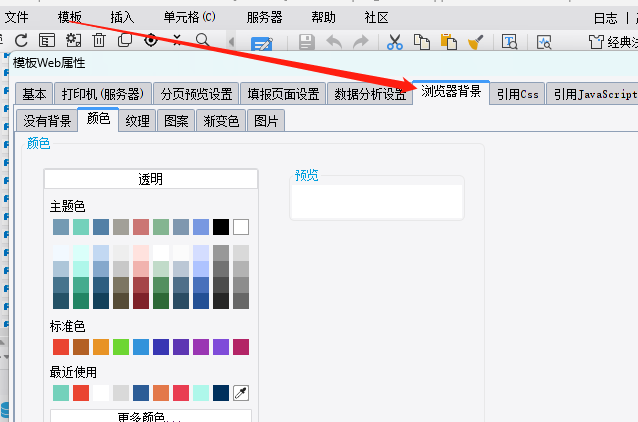Choose the crimson rose swatch in 标准色
This screenshot has width=638, height=422.
241,347
